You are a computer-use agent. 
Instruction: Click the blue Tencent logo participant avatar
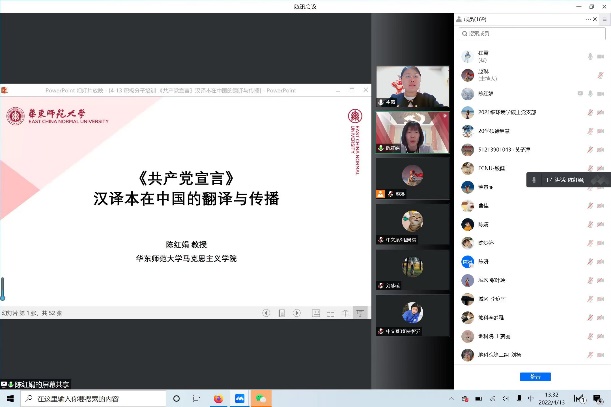pos(467,262)
